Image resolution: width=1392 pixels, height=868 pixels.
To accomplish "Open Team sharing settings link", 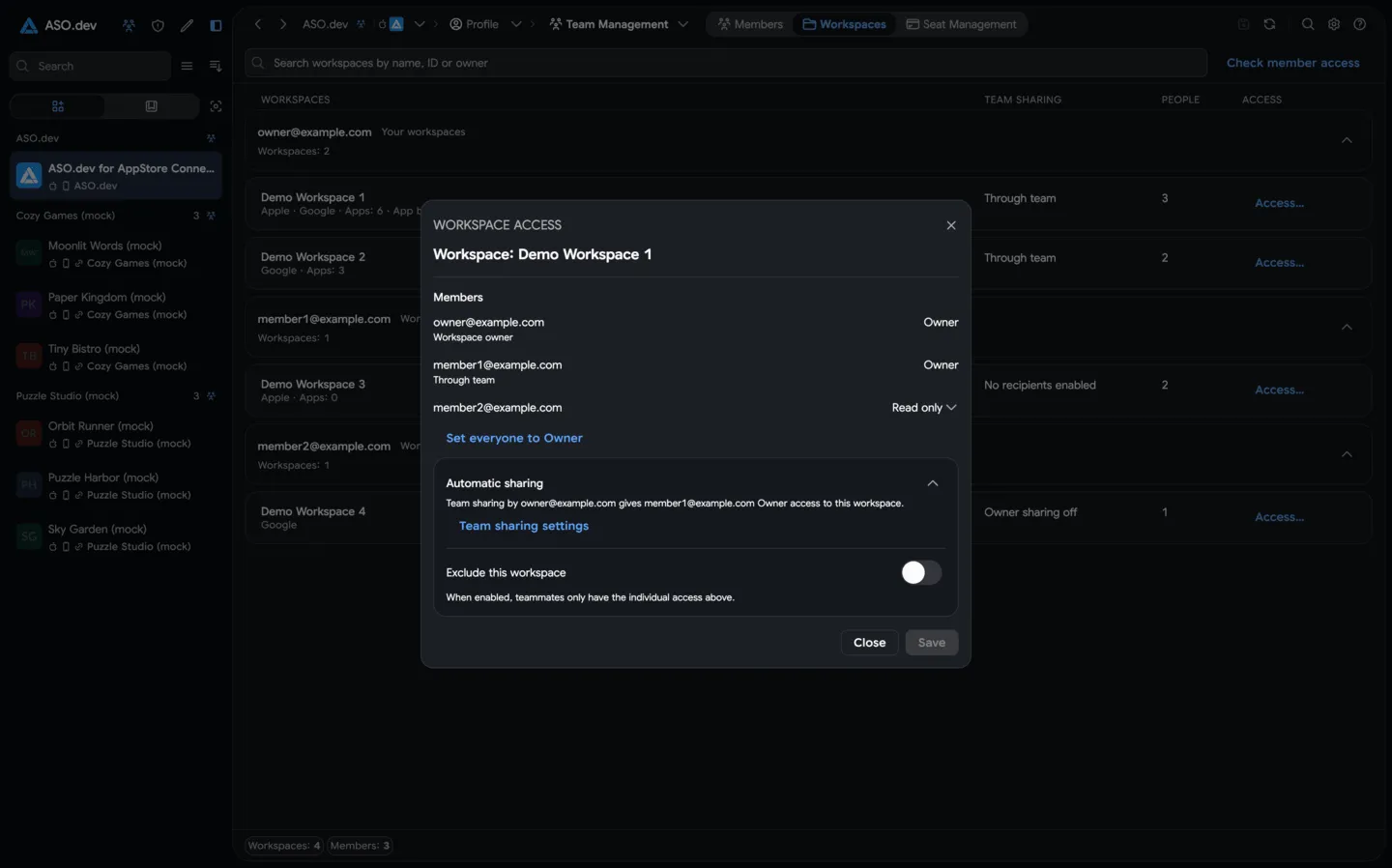I will 524,526.
